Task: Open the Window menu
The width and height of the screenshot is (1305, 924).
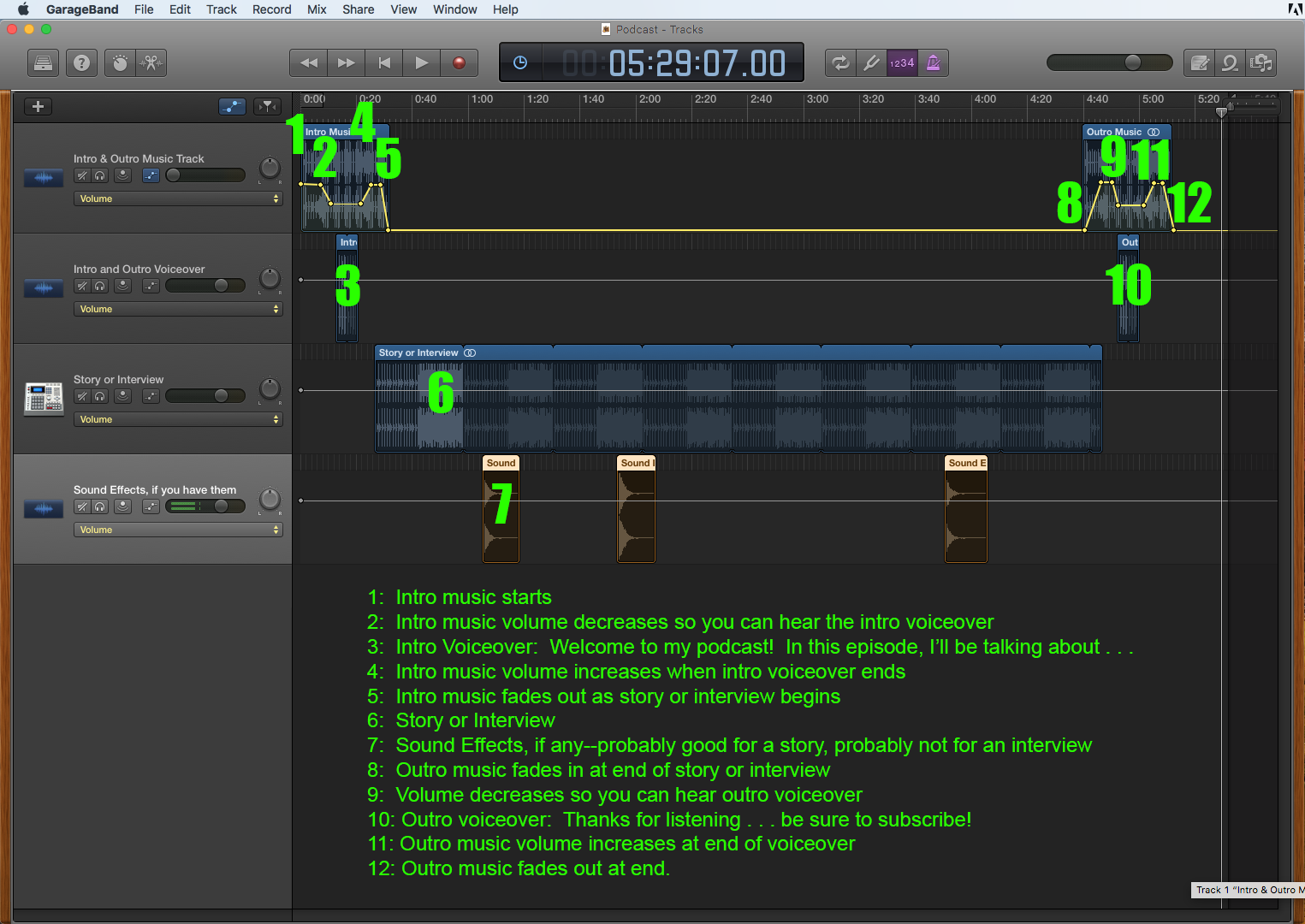Action: pos(455,9)
